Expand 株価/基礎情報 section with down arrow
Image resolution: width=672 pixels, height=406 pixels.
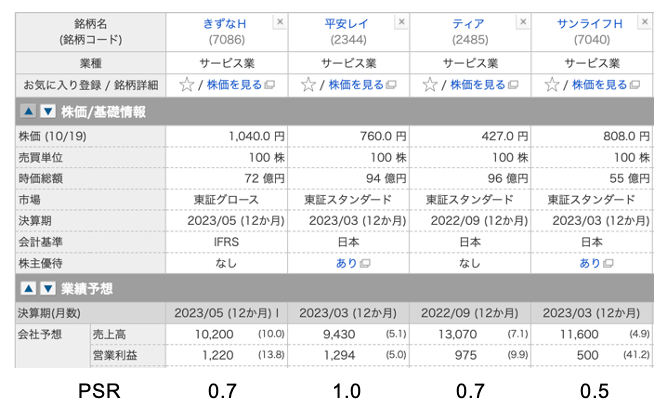(x=48, y=111)
